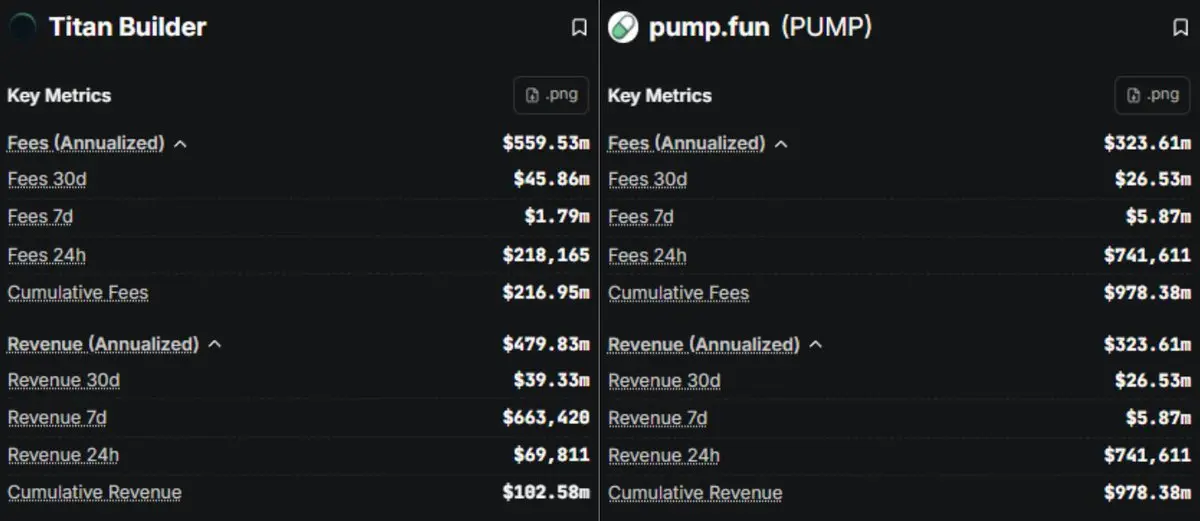The height and width of the screenshot is (521, 1200).
Task: Click the pump.fun (PUMP) title text
Action: [x=760, y=27]
